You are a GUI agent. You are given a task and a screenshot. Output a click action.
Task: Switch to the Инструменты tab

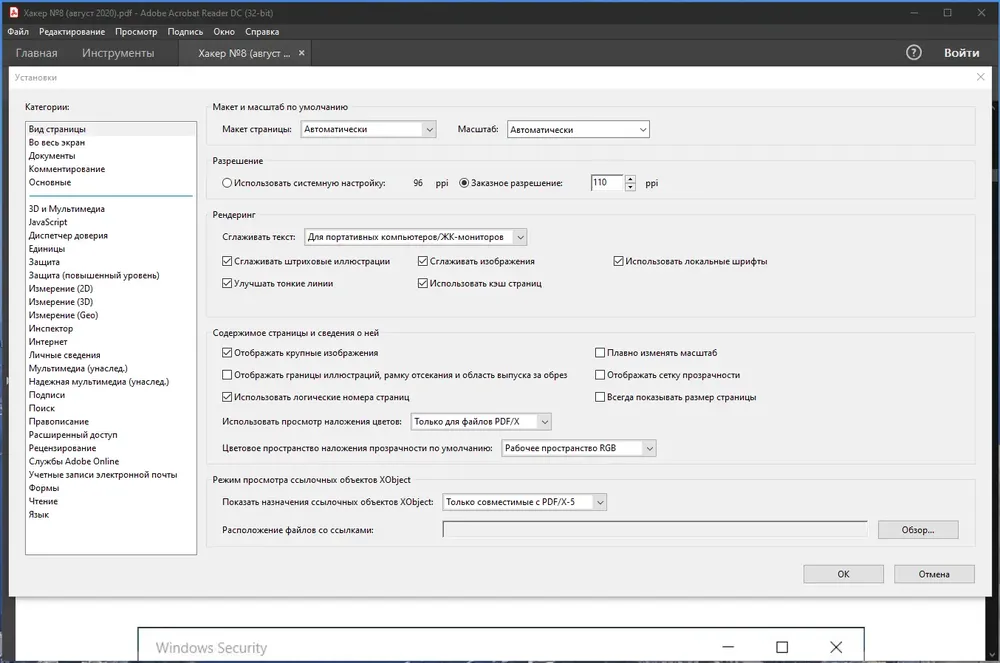pyautogui.click(x=118, y=53)
